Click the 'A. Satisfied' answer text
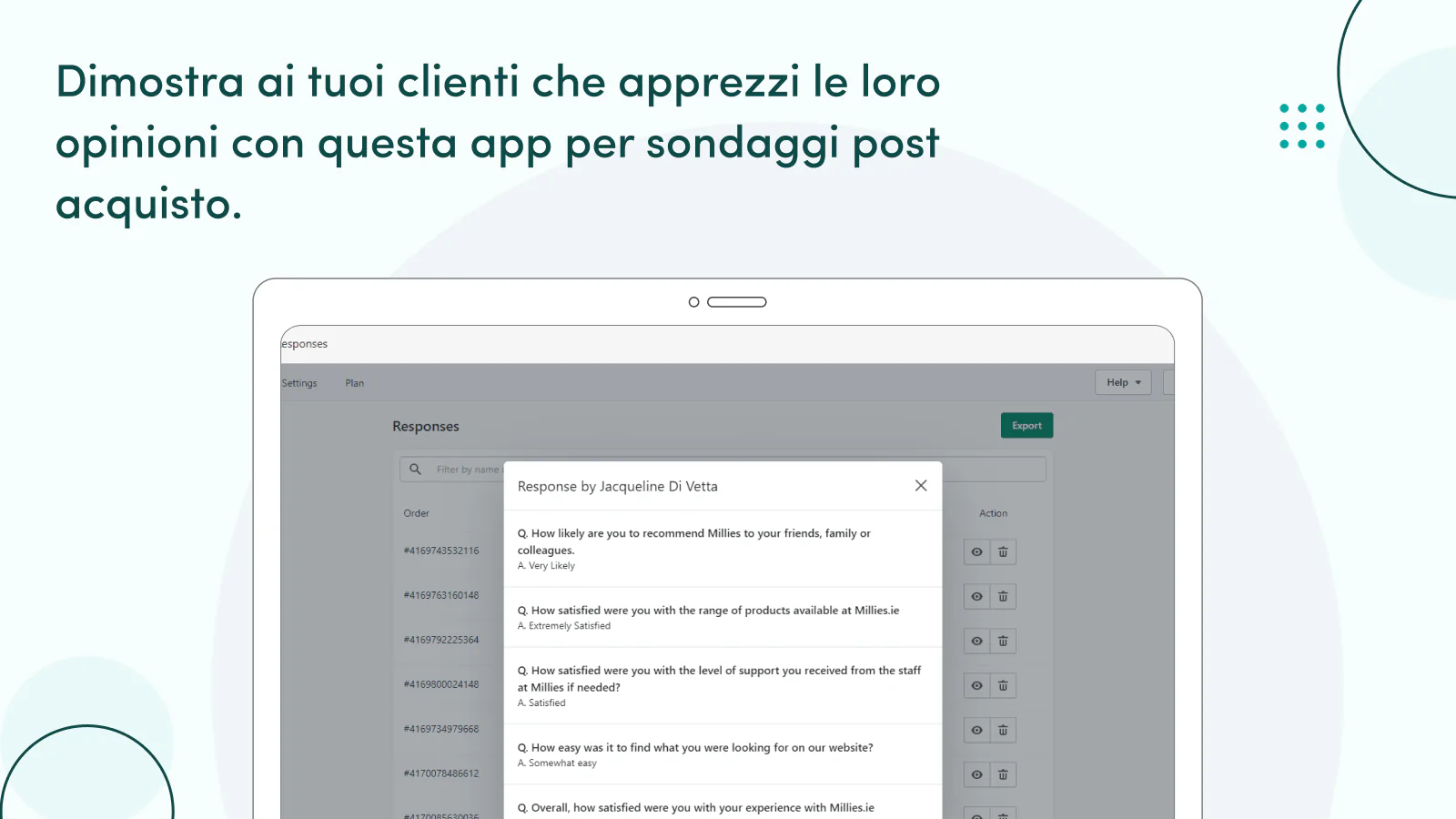Image resolution: width=1456 pixels, height=819 pixels. coord(541,703)
